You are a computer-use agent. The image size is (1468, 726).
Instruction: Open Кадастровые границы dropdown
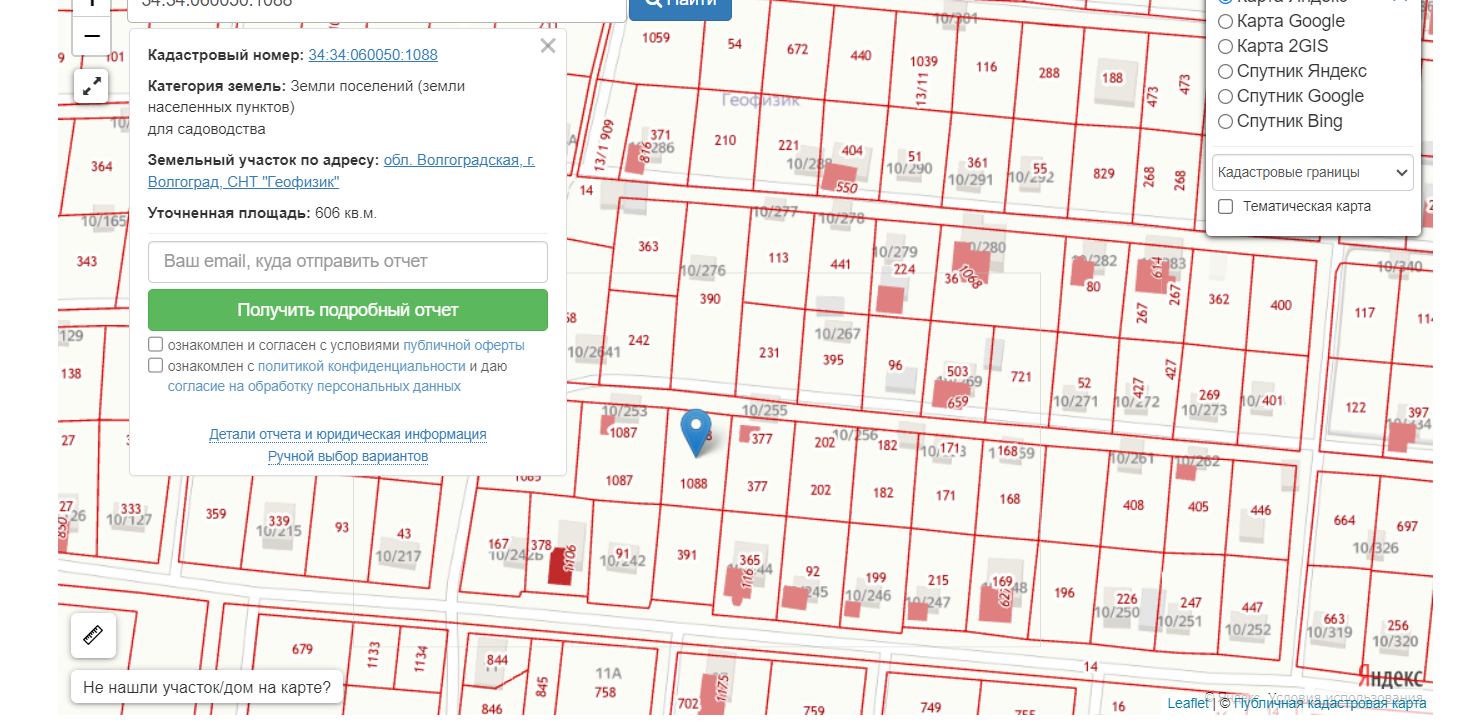click(x=1312, y=172)
